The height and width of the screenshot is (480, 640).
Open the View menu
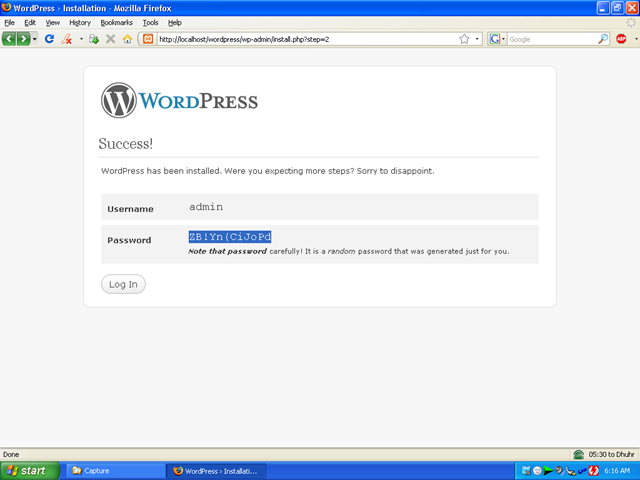tap(53, 23)
